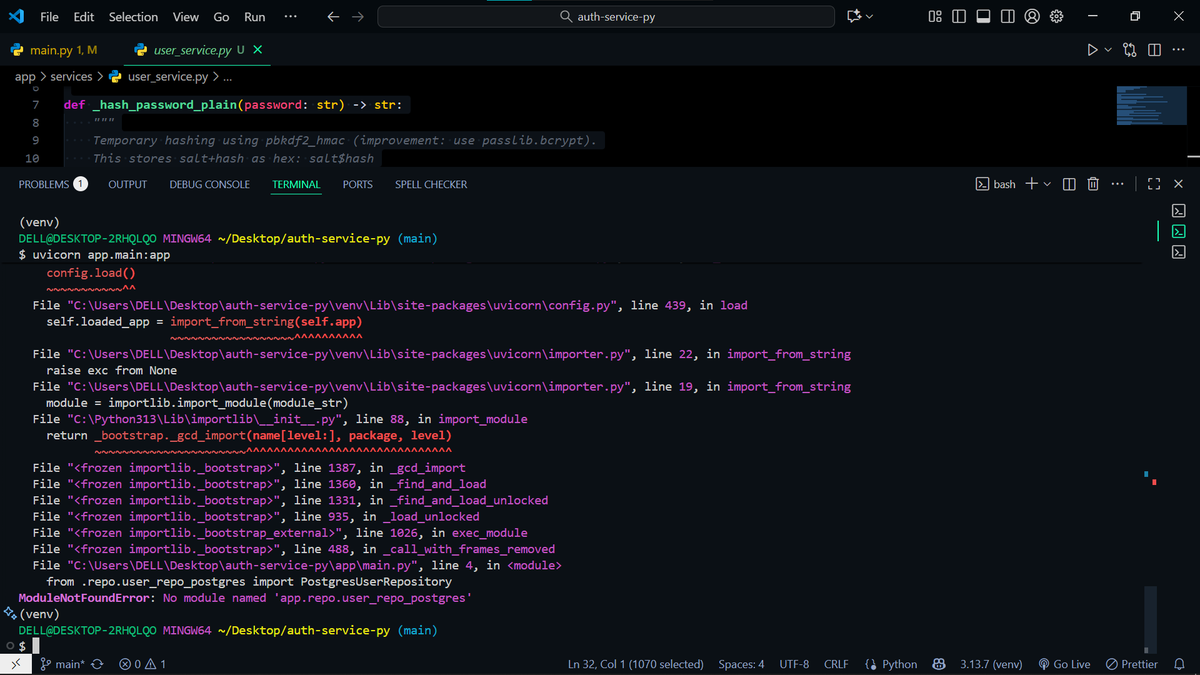Click the VS Code logo icon
Image resolution: width=1200 pixels, height=675 pixels.
click(15, 16)
